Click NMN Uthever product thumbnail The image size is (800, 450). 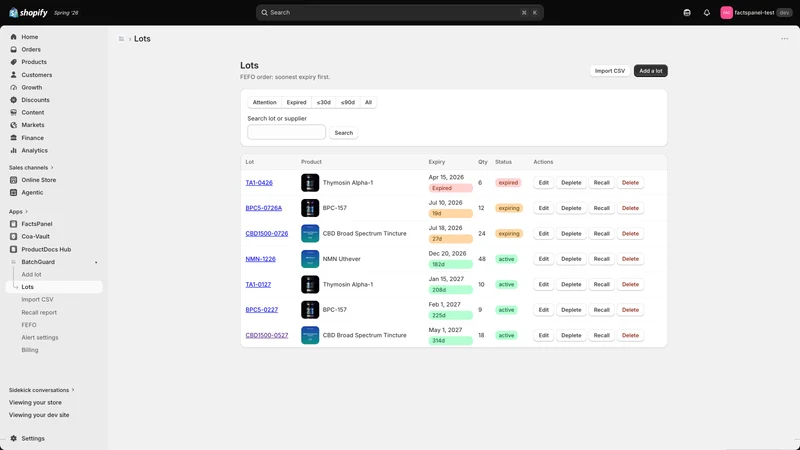click(310, 259)
